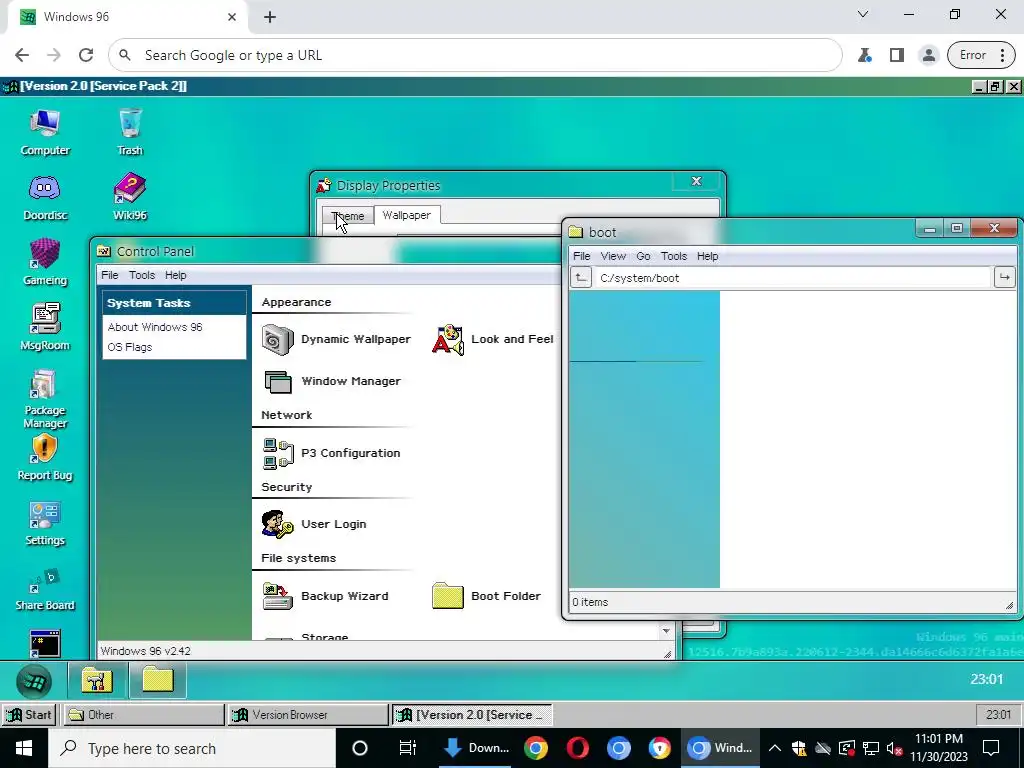This screenshot has height=768, width=1024.
Task: Open the terminal icon below Share Board
Action: pyautogui.click(x=44, y=643)
